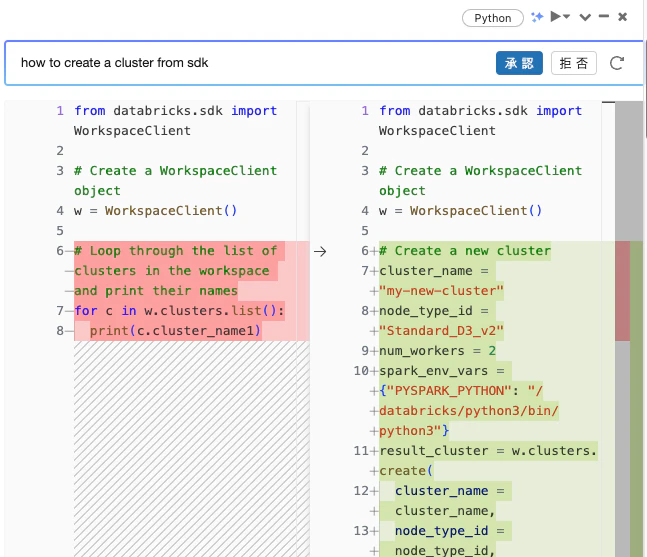Reject the suggestion with 拒否 button
The height and width of the screenshot is (557, 647).
574,63
